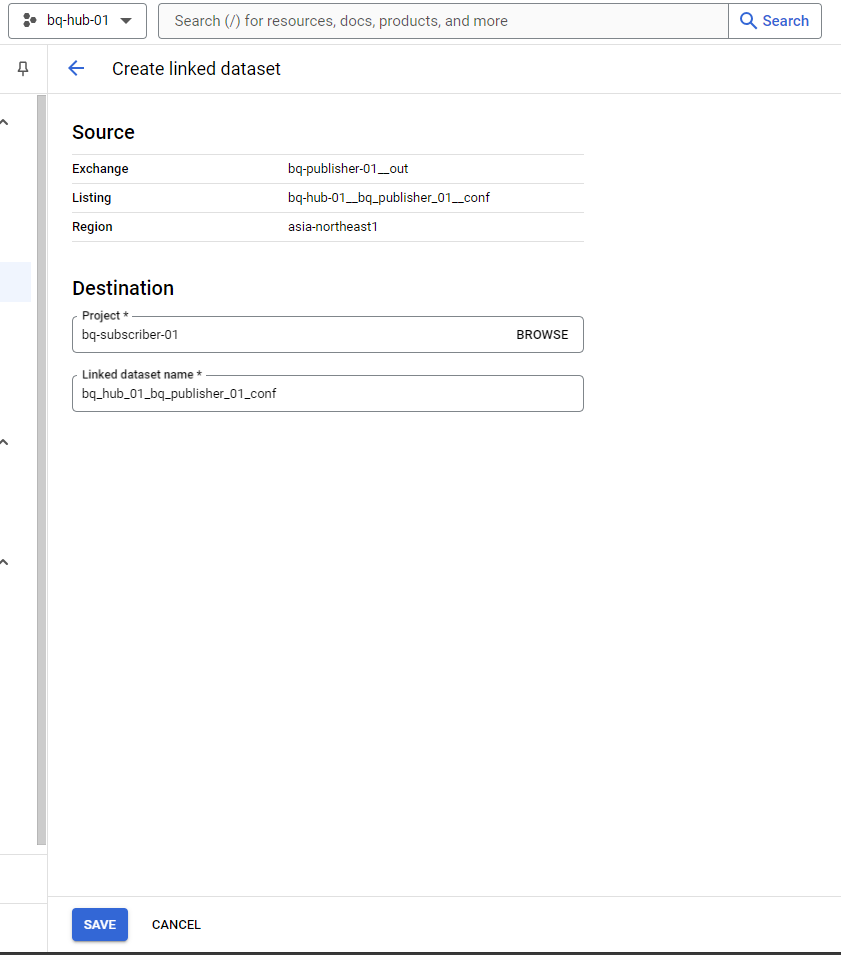Click the pin navigation icon
Screen dimensions: 841x955
click(x=23, y=69)
